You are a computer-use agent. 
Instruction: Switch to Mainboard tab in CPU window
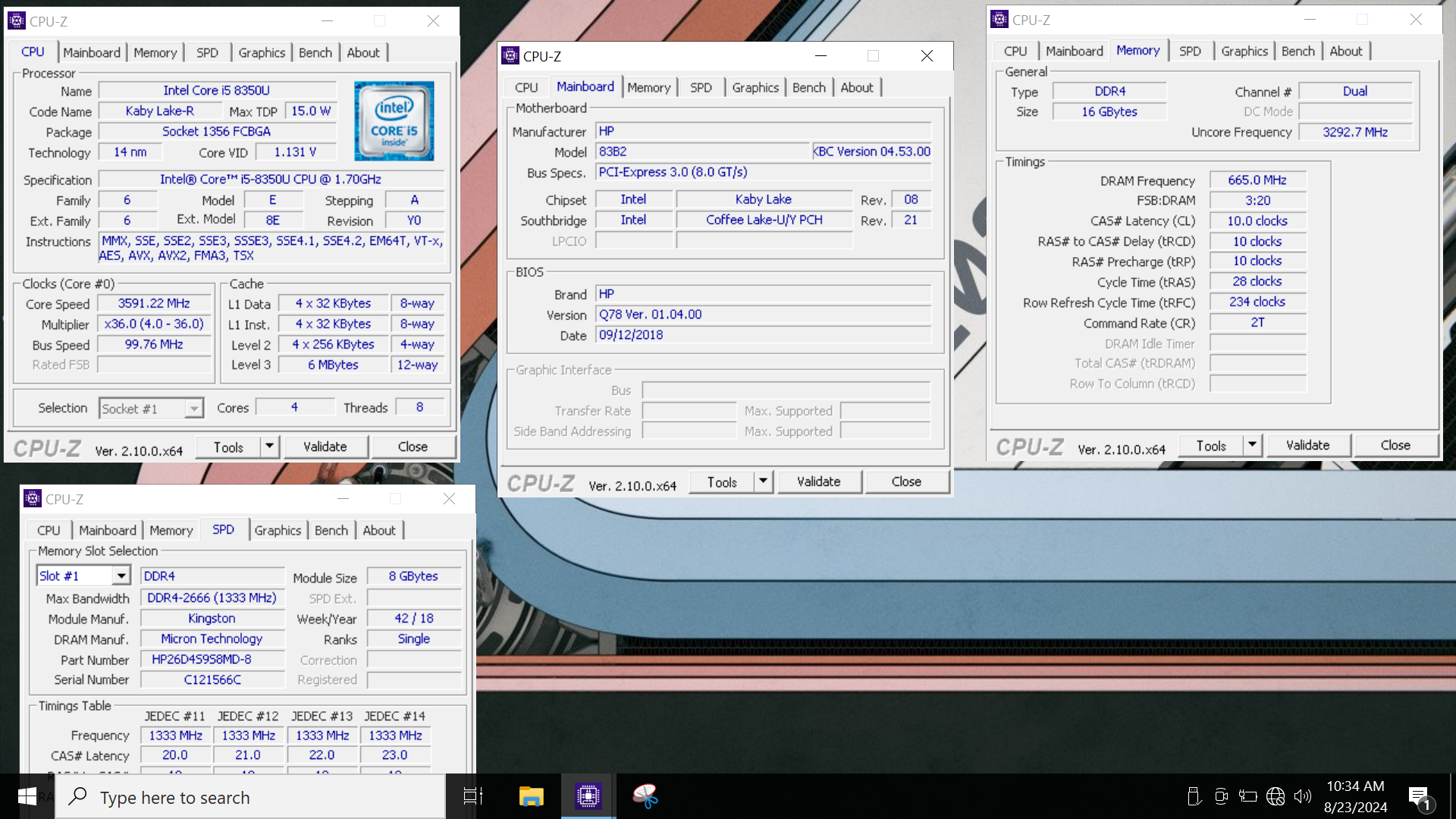92,52
